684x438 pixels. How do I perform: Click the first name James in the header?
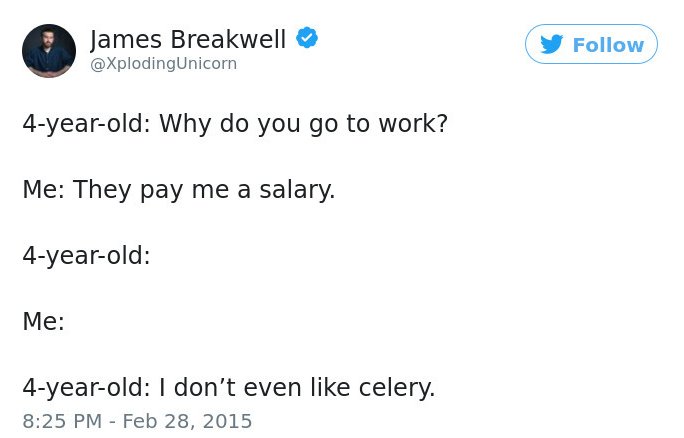(x=126, y=39)
